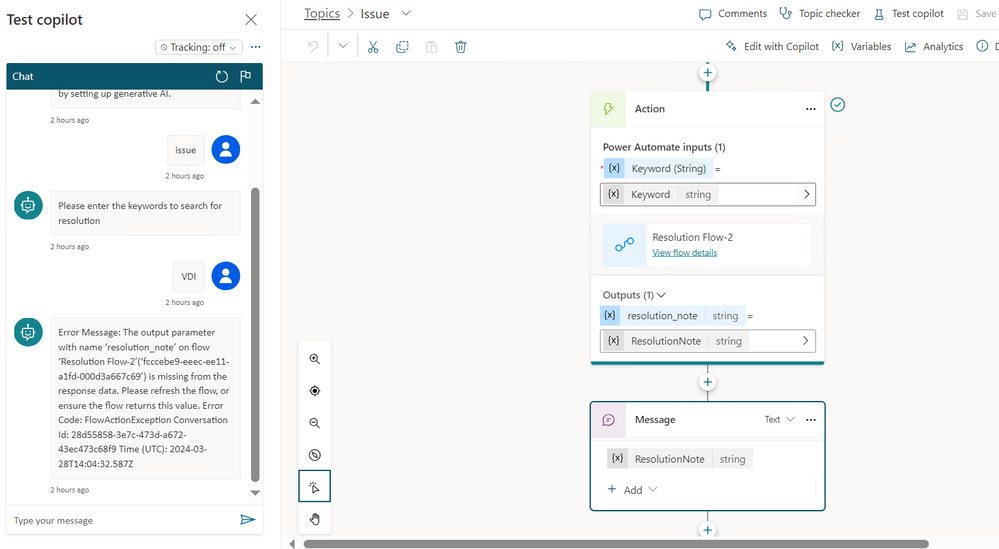The width and height of the screenshot is (999, 549).
Task: Zoom out on the canvas
Action: click(x=315, y=423)
